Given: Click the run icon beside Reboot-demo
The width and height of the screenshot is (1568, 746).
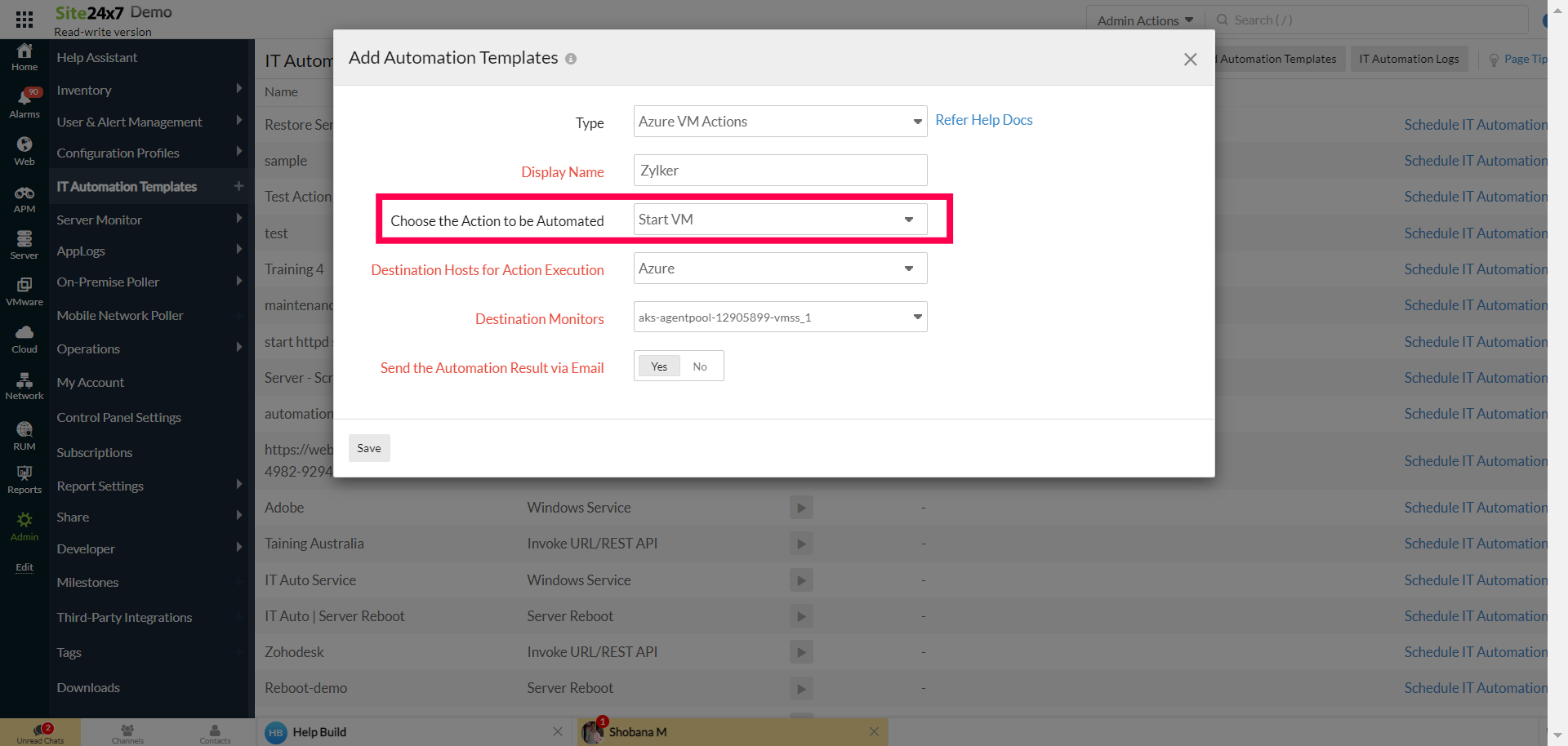Looking at the screenshot, I should [x=801, y=688].
